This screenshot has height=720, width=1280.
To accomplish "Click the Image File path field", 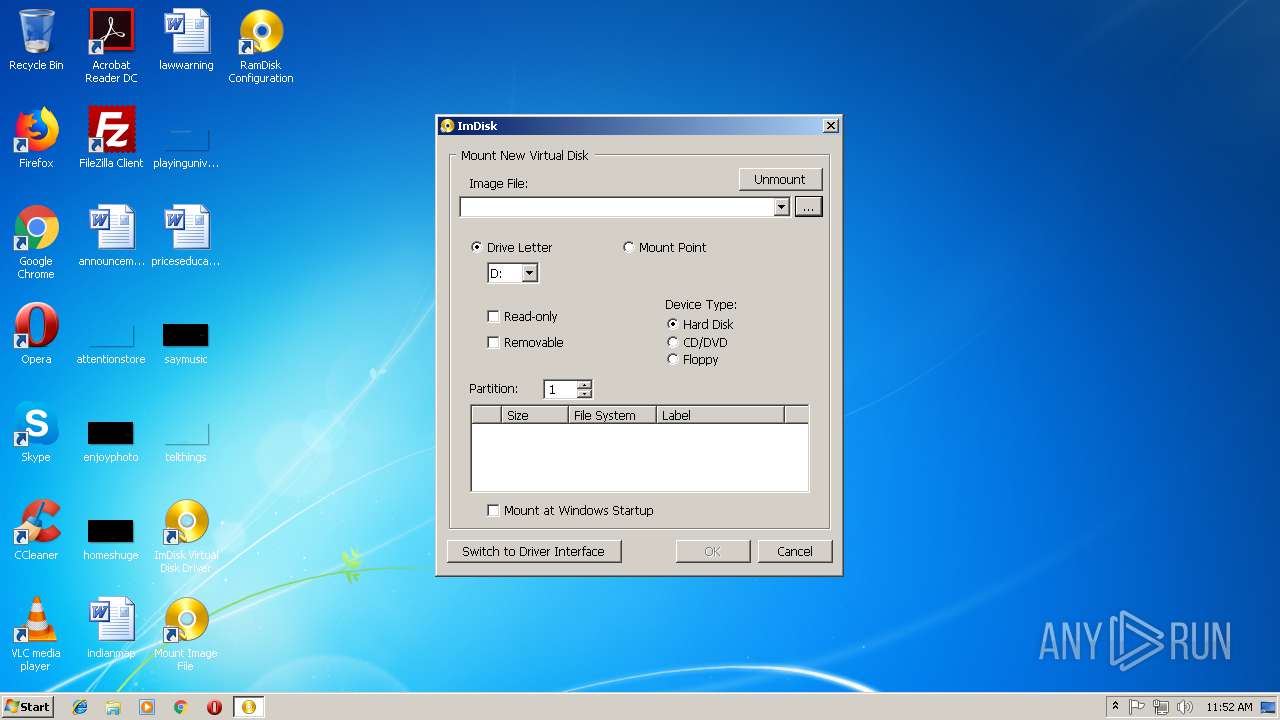I will [x=617, y=207].
